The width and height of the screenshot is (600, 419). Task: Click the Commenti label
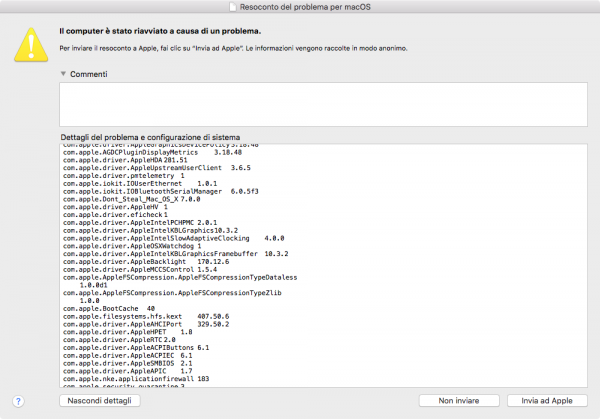[x=90, y=74]
